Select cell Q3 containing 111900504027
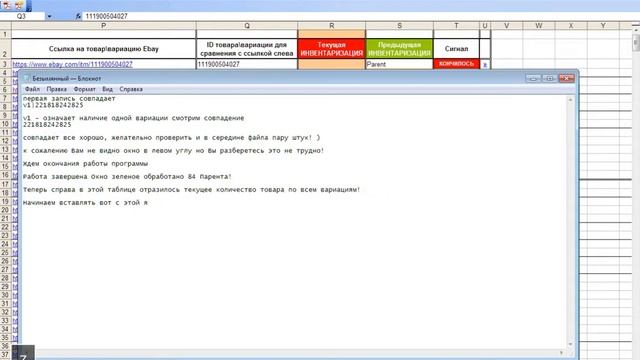The width and height of the screenshot is (640, 360). (x=247, y=64)
